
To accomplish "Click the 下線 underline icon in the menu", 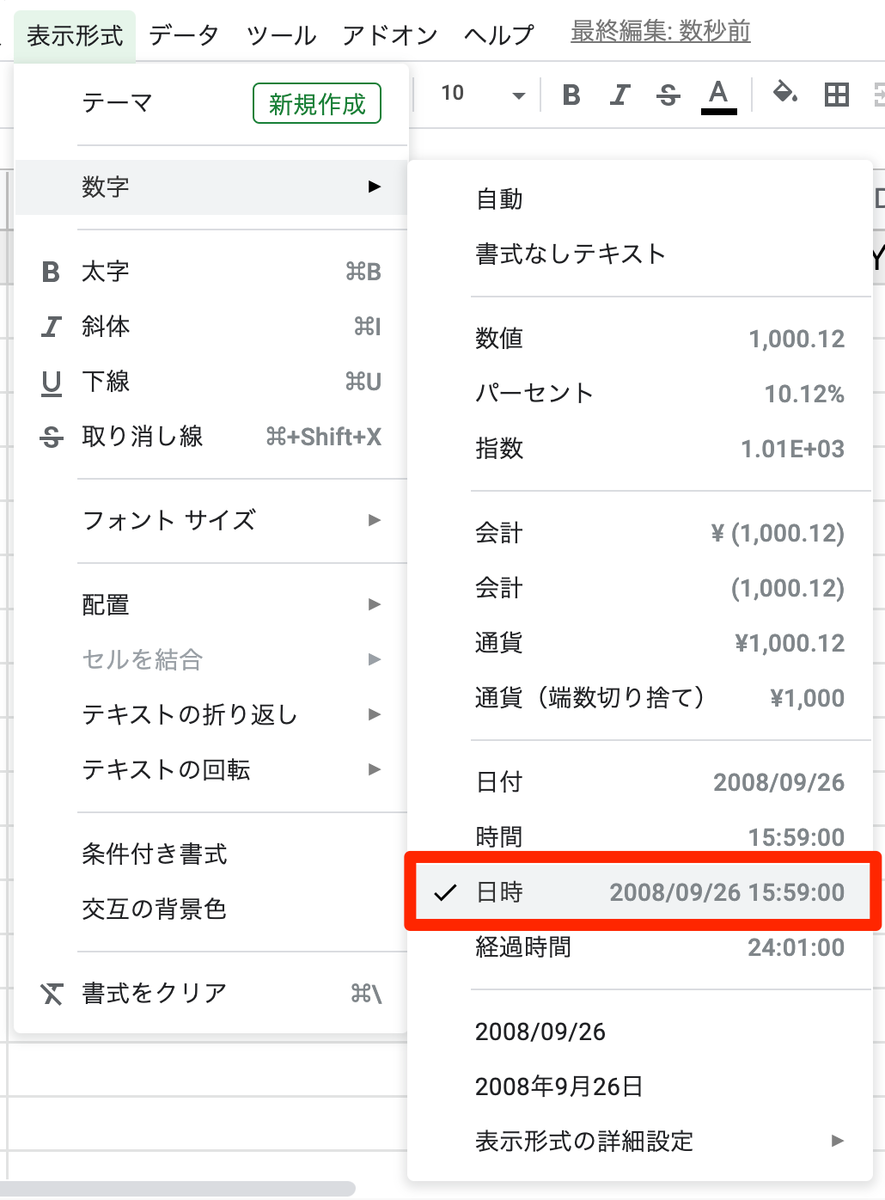I will click(x=51, y=381).
